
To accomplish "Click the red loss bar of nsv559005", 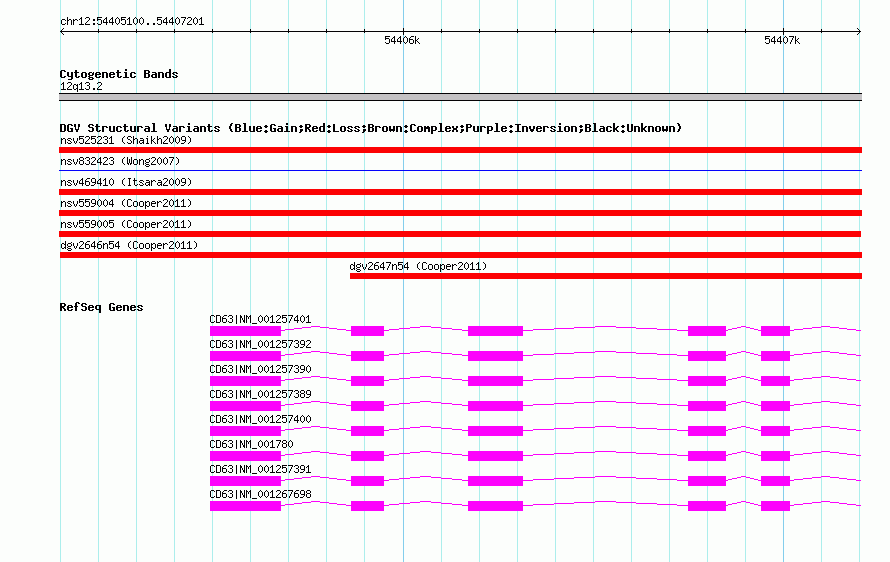I will (460, 234).
